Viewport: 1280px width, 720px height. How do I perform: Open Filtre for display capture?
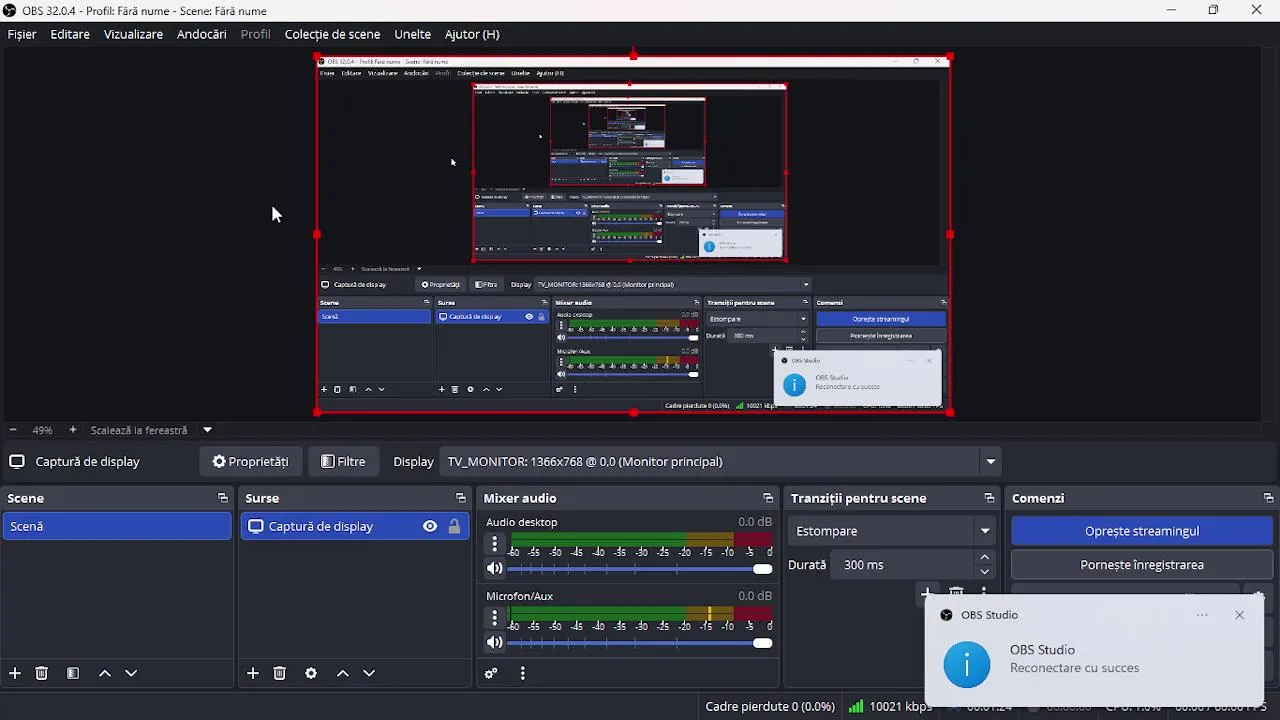pos(343,461)
